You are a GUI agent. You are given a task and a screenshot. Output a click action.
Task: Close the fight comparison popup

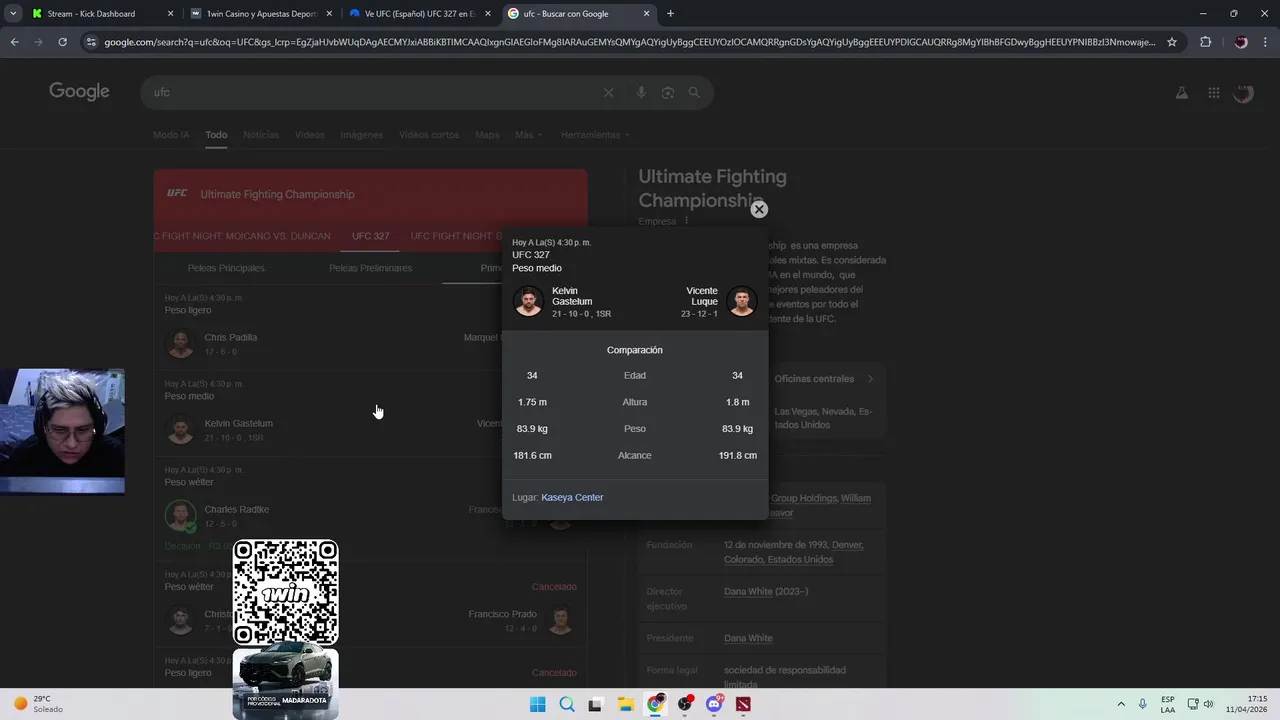coord(759,209)
